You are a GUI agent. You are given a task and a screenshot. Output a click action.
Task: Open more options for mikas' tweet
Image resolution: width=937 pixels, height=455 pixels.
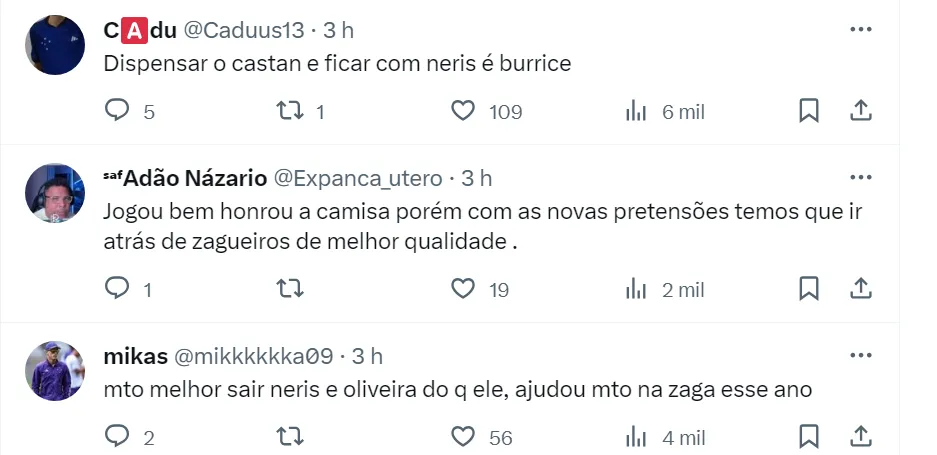860,356
